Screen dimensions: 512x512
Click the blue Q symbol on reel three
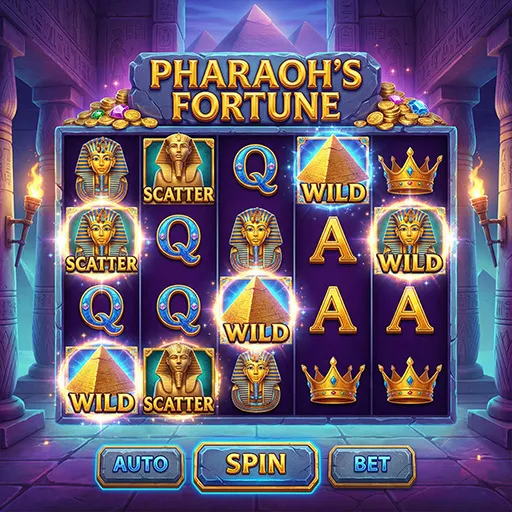pos(256,171)
